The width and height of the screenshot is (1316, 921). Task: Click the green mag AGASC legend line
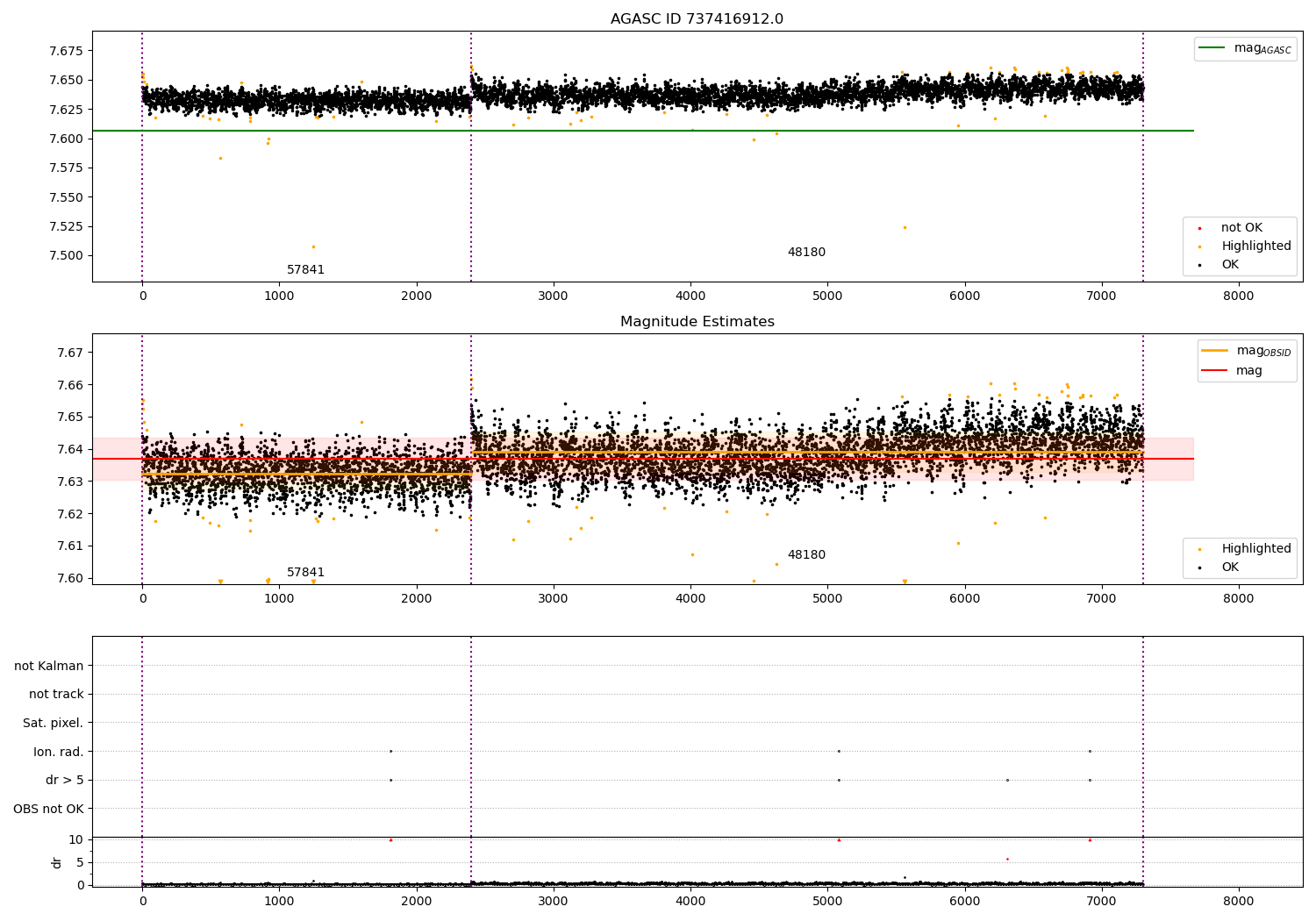pos(1212,48)
